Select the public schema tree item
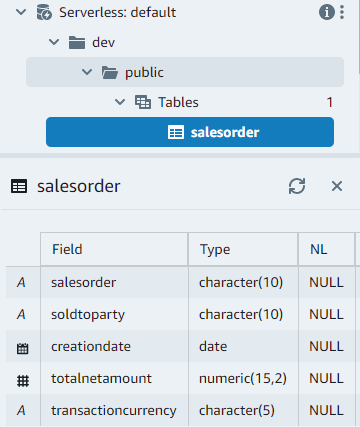This screenshot has width=360, height=427. [x=185, y=72]
